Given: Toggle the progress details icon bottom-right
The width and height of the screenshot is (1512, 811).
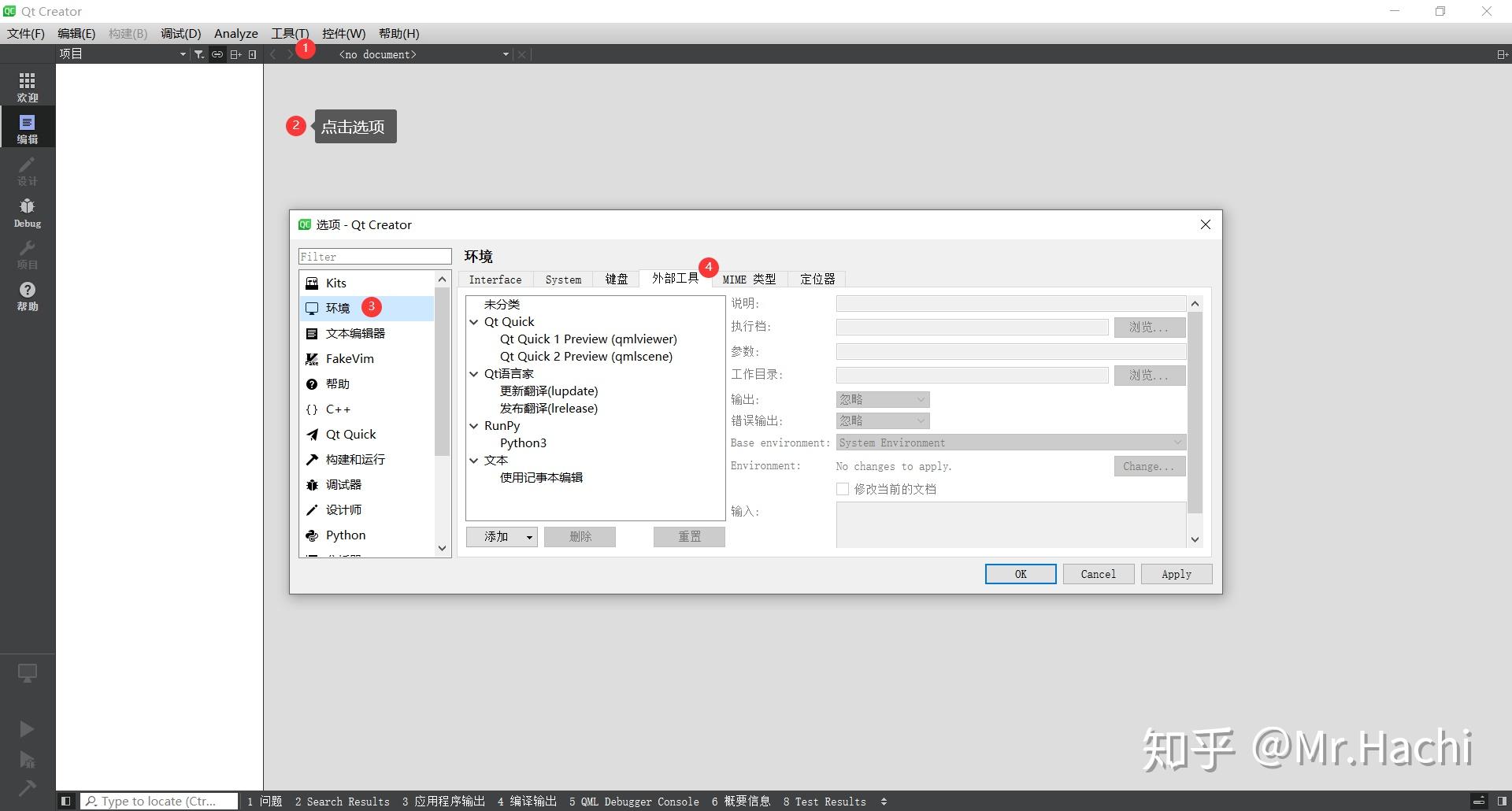Looking at the screenshot, I should 1479,802.
